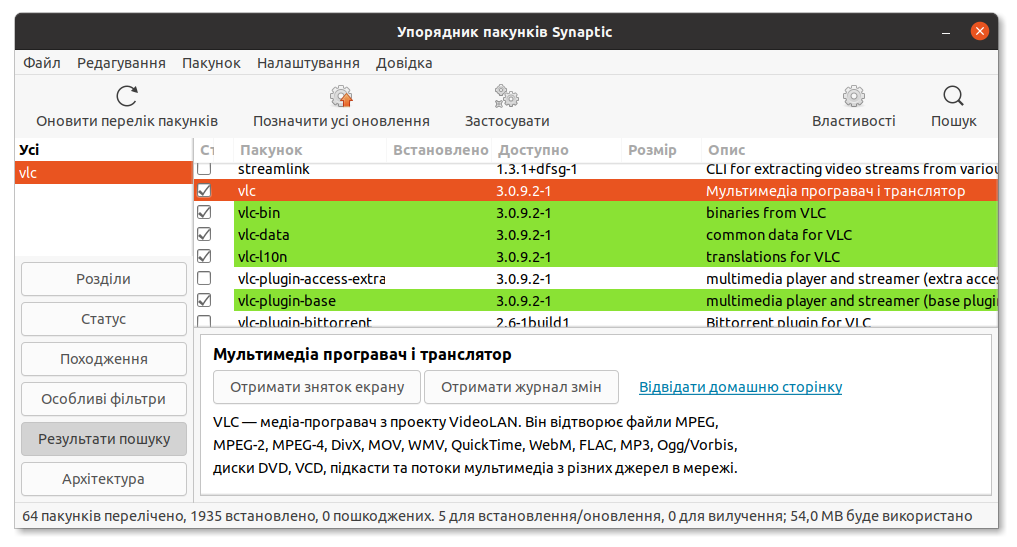Select the streamlink package name
Image resolution: width=1017 pixels, height=547 pixels.
pyautogui.click(x=274, y=169)
